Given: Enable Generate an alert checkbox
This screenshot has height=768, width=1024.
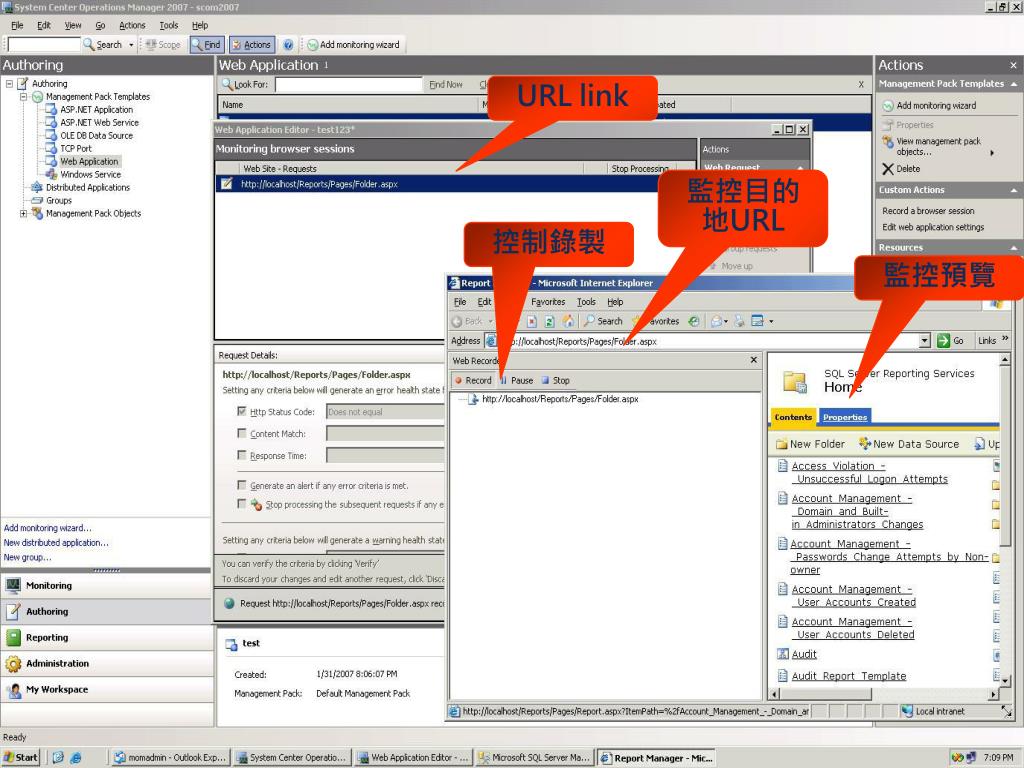Looking at the screenshot, I should (242, 485).
